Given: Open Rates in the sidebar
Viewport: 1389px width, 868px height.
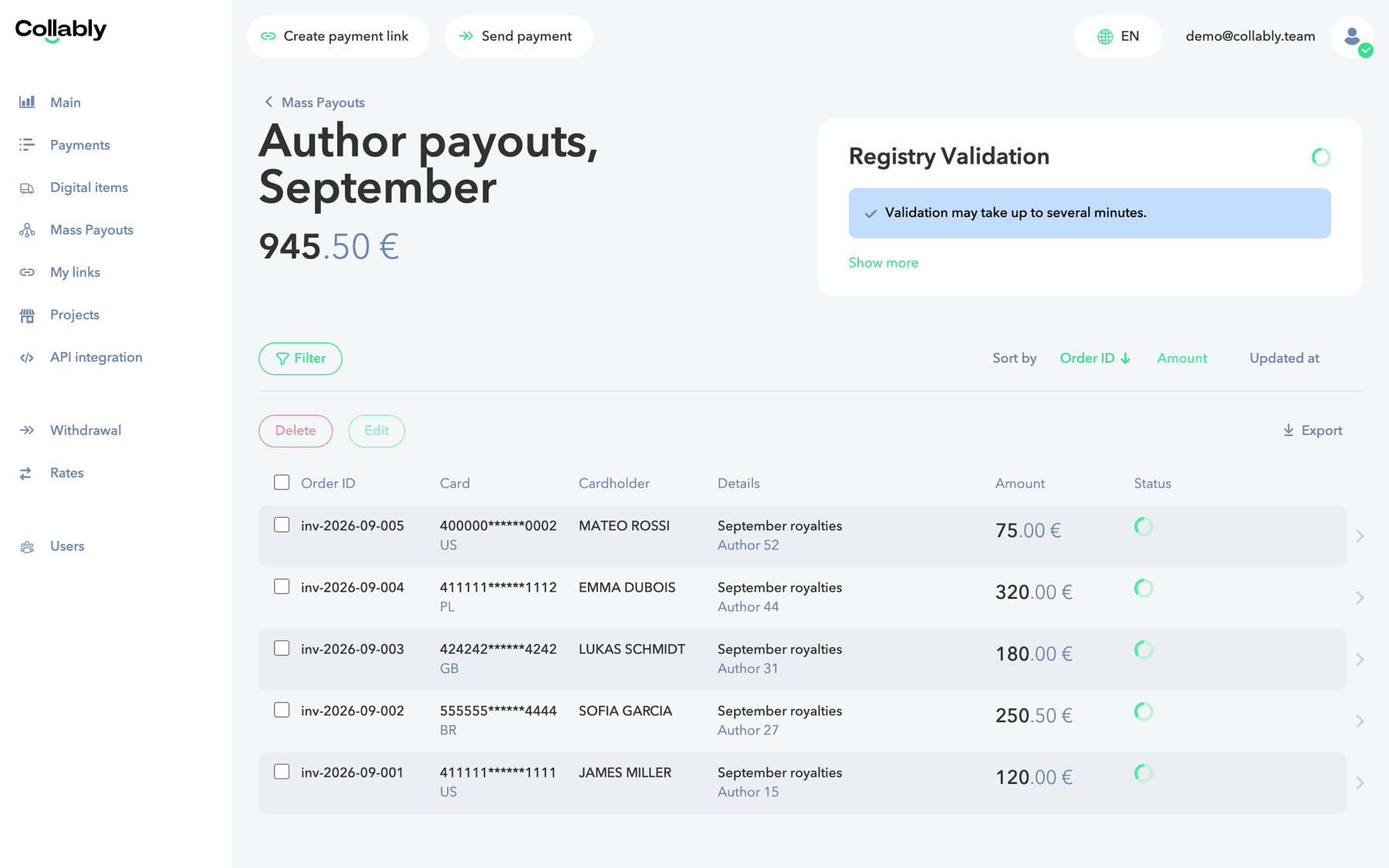Looking at the screenshot, I should 67,473.
